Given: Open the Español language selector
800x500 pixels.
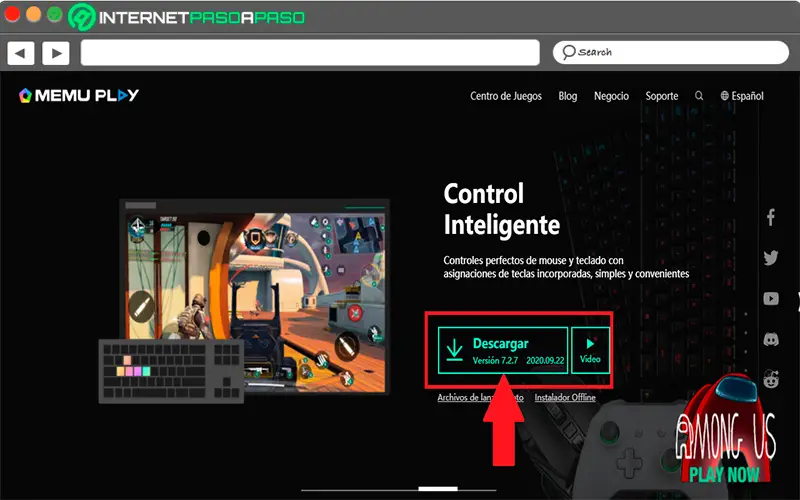Looking at the screenshot, I should pyautogui.click(x=742, y=96).
